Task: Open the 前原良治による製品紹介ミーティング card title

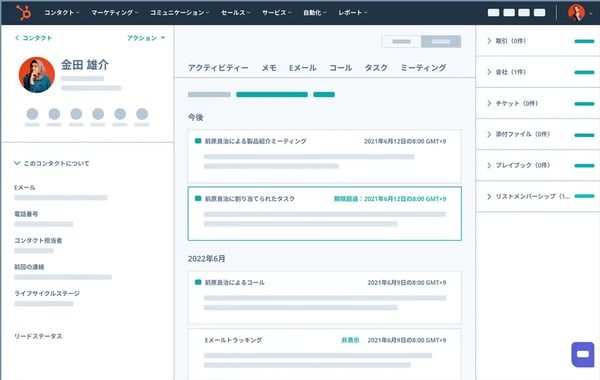Action: click(256, 141)
